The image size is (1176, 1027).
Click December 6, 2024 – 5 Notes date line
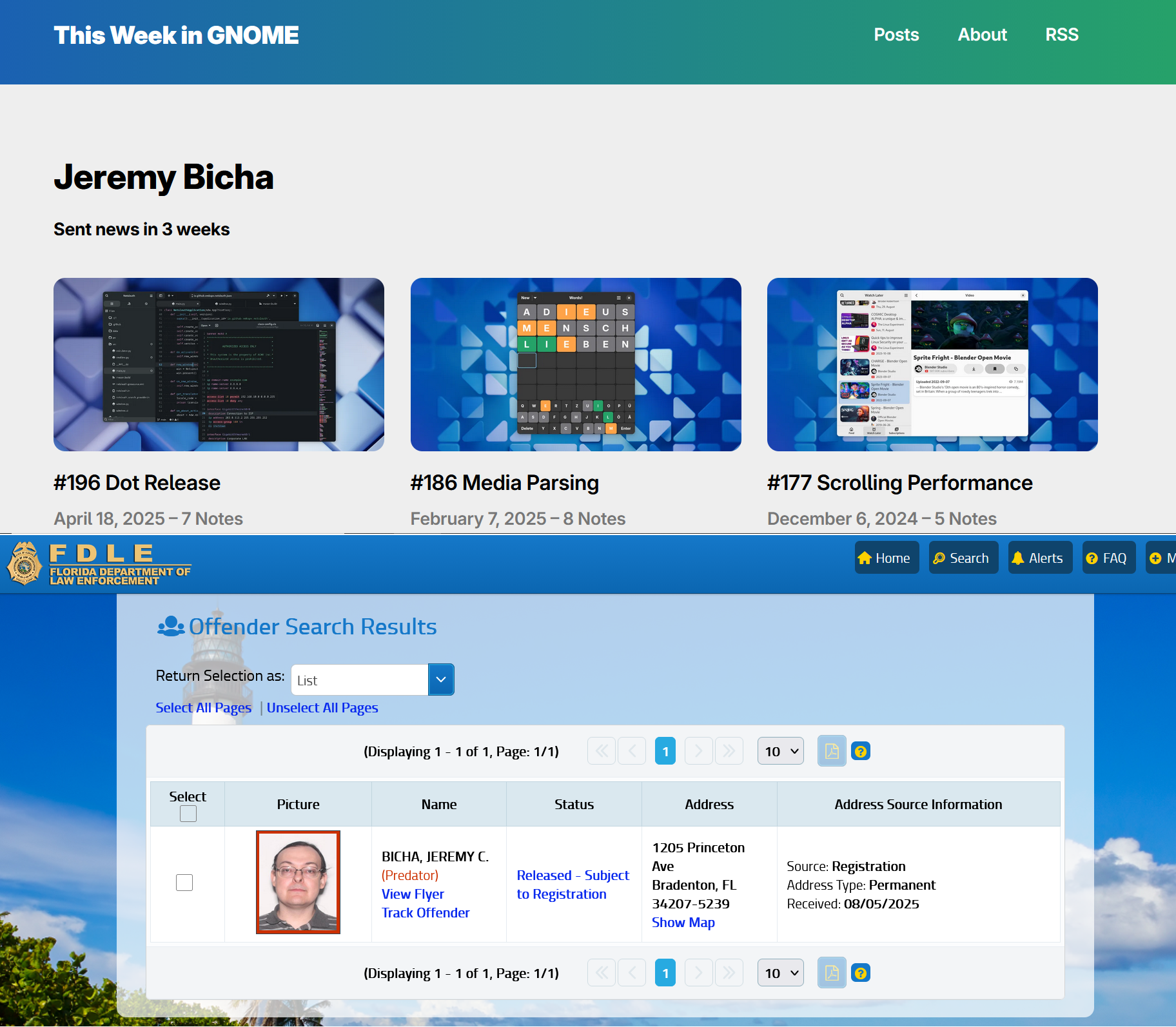click(x=882, y=519)
